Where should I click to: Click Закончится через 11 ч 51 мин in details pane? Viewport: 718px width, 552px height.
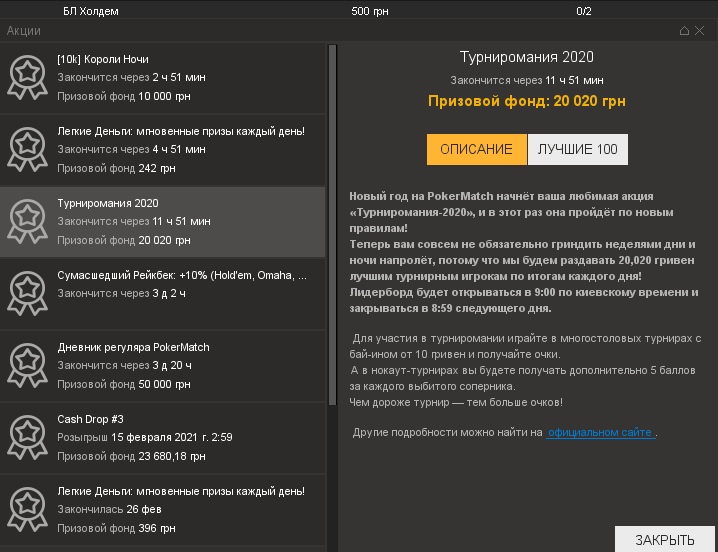[x=527, y=81]
